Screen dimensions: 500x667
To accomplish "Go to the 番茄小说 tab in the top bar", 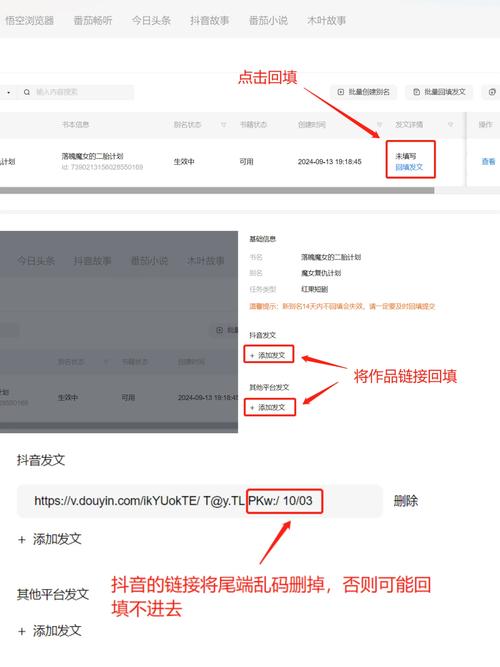I will 268,20.
